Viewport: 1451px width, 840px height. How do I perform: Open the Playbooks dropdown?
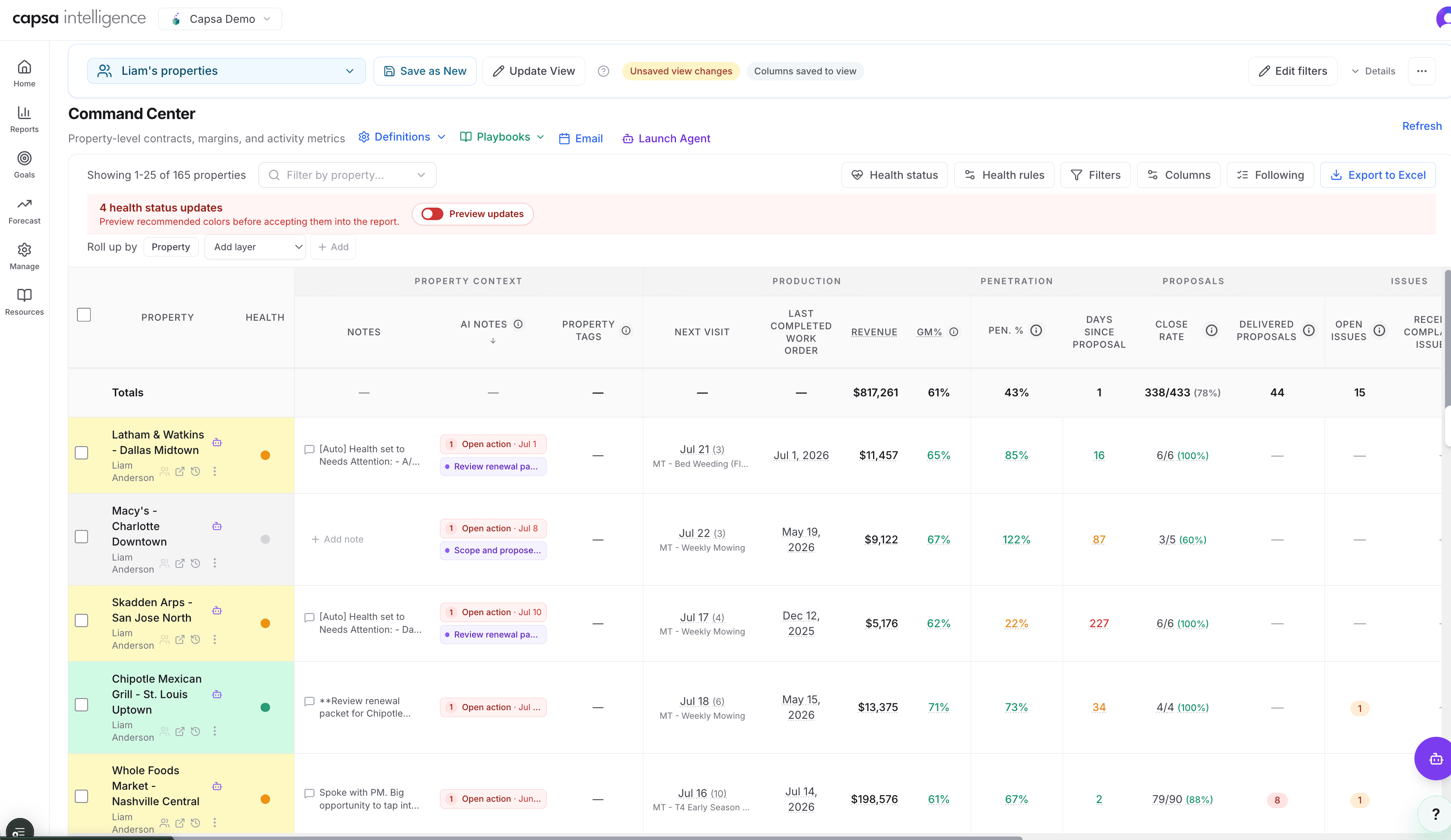pos(502,137)
